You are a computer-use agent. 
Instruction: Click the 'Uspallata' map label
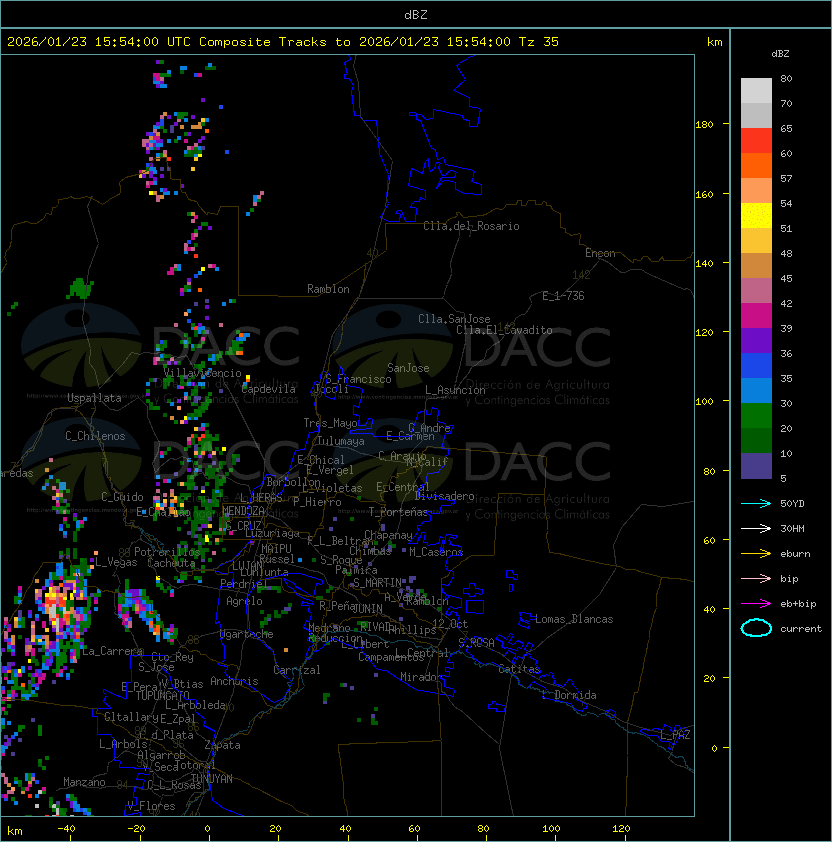[x=94, y=398]
